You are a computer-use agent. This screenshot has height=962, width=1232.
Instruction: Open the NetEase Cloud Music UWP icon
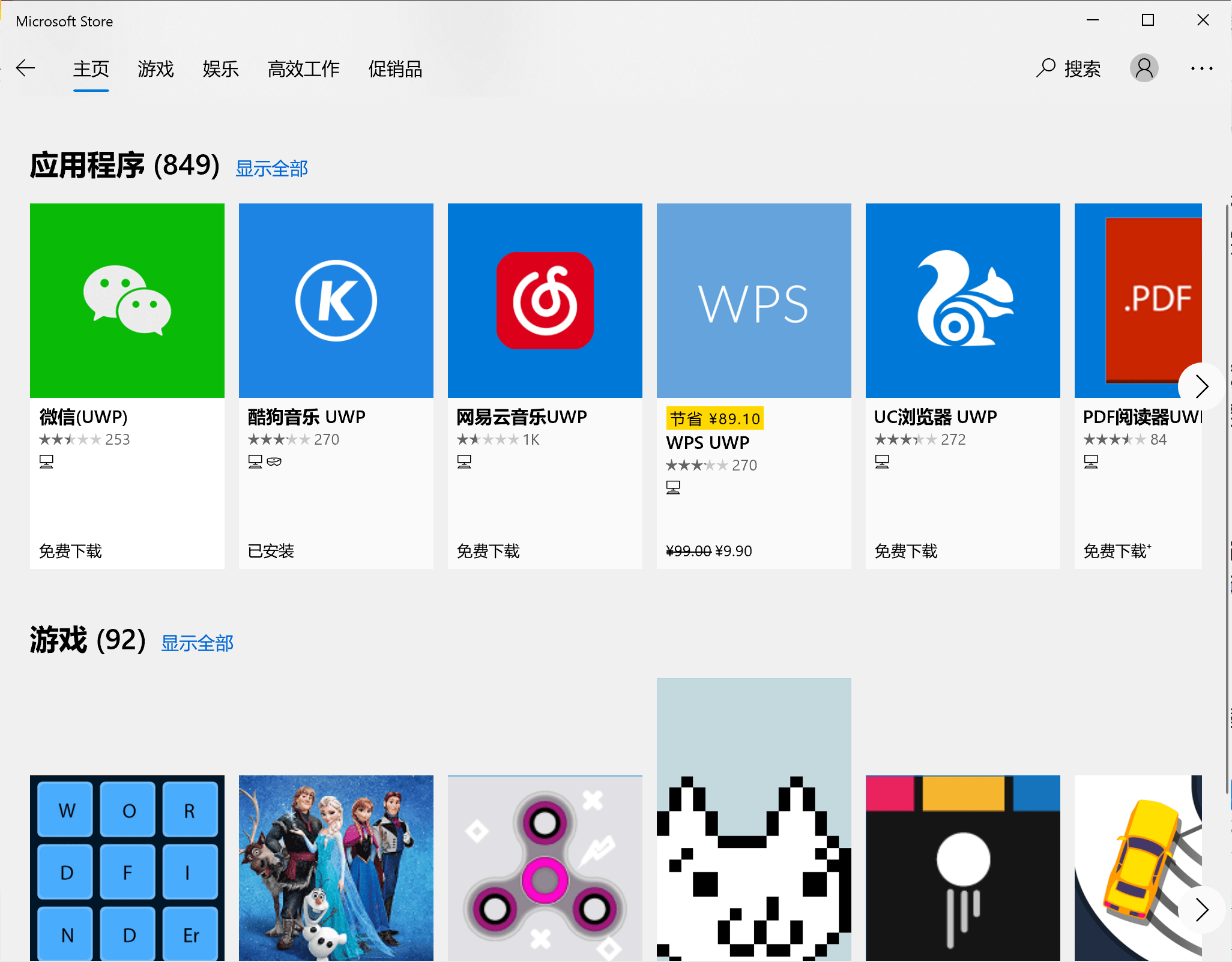(545, 301)
